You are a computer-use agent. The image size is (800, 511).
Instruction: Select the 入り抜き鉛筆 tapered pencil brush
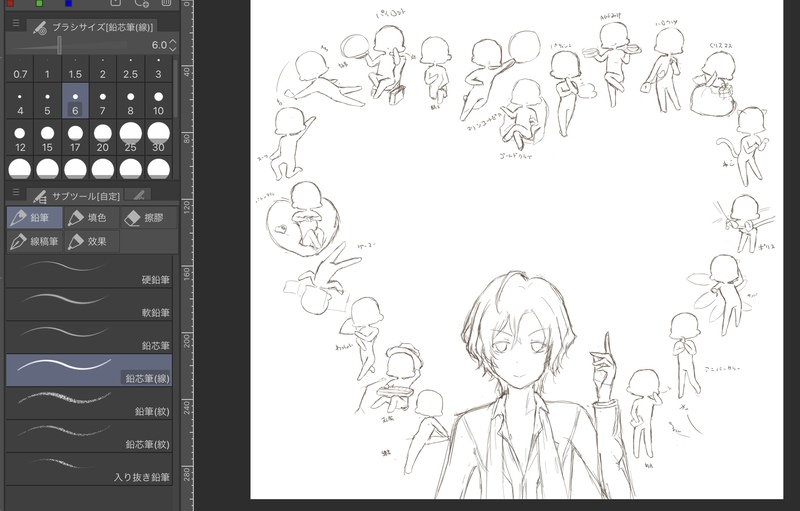(89, 469)
